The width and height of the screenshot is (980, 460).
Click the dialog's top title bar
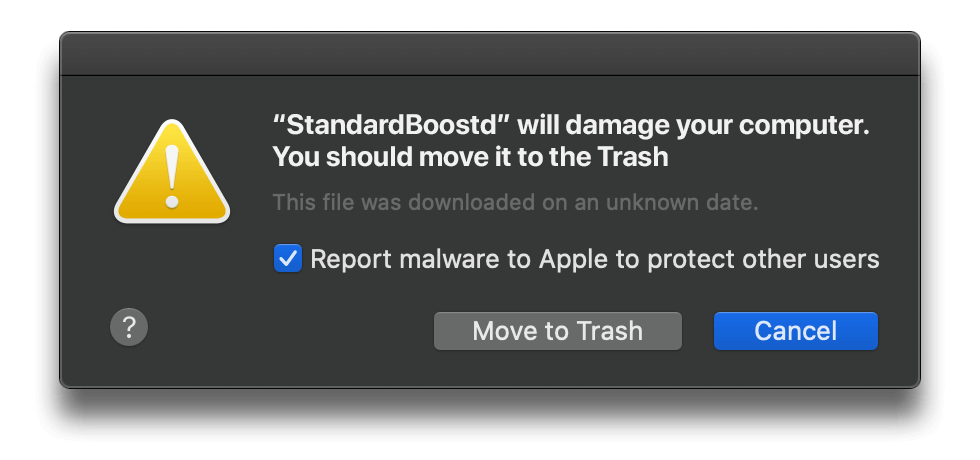(x=489, y=53)
